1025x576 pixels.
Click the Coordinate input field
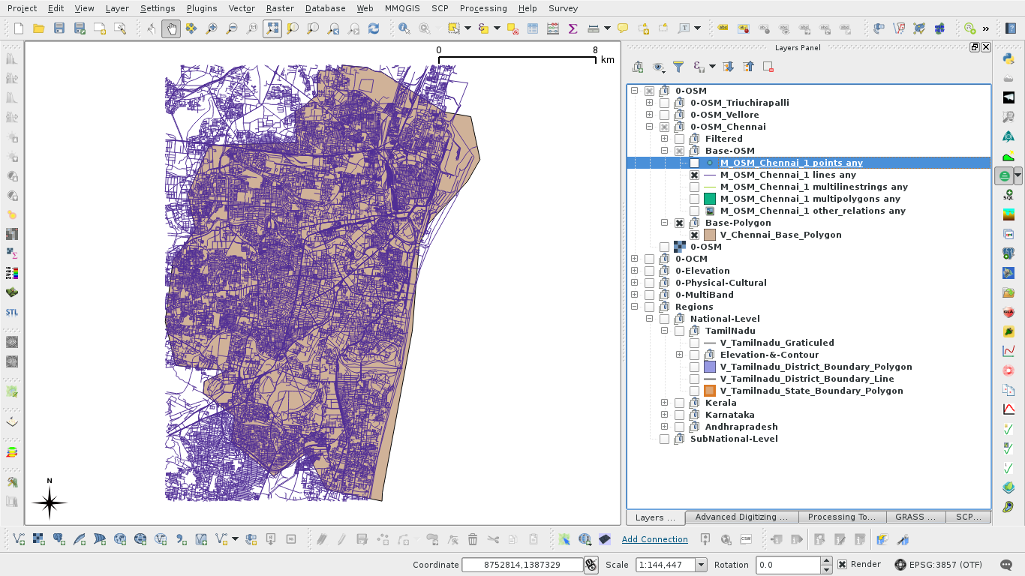click(x=522, y=565)
